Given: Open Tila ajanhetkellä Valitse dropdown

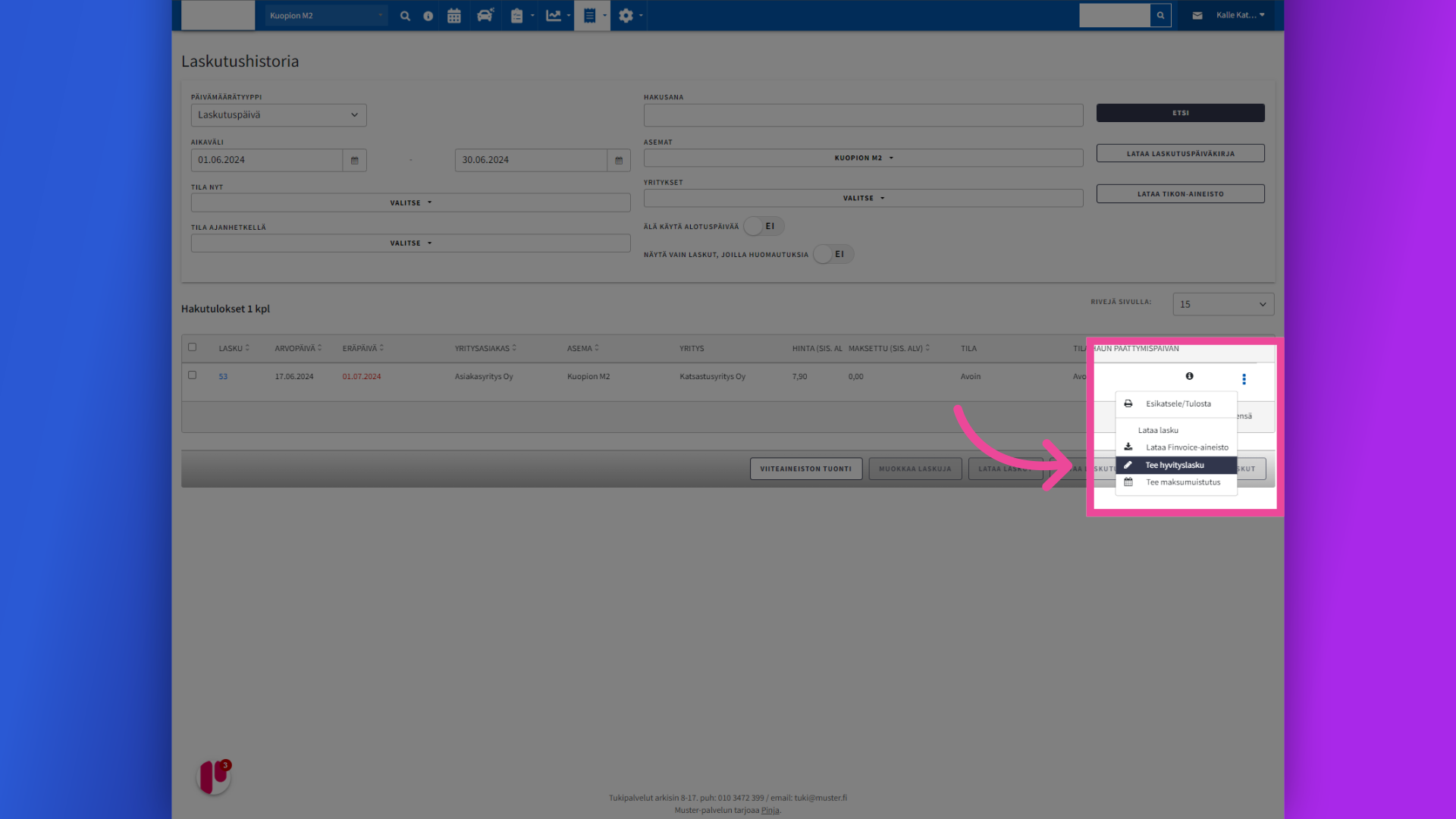Looking at the screenshot, I should 410,243.
